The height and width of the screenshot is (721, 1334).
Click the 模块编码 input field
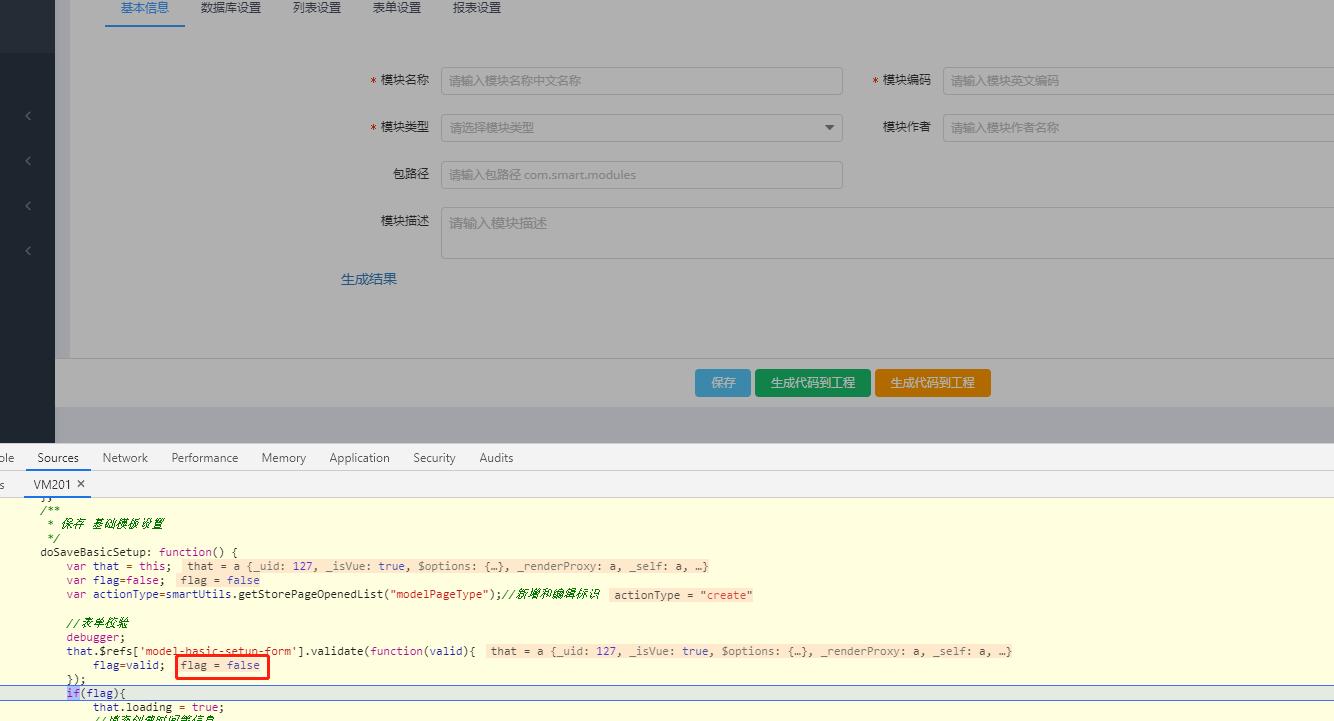(x=1138, y=81)
